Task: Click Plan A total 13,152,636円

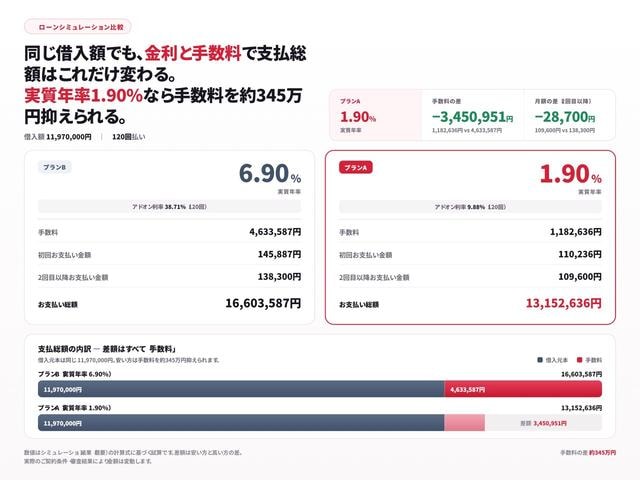Action: pos(564,303)
